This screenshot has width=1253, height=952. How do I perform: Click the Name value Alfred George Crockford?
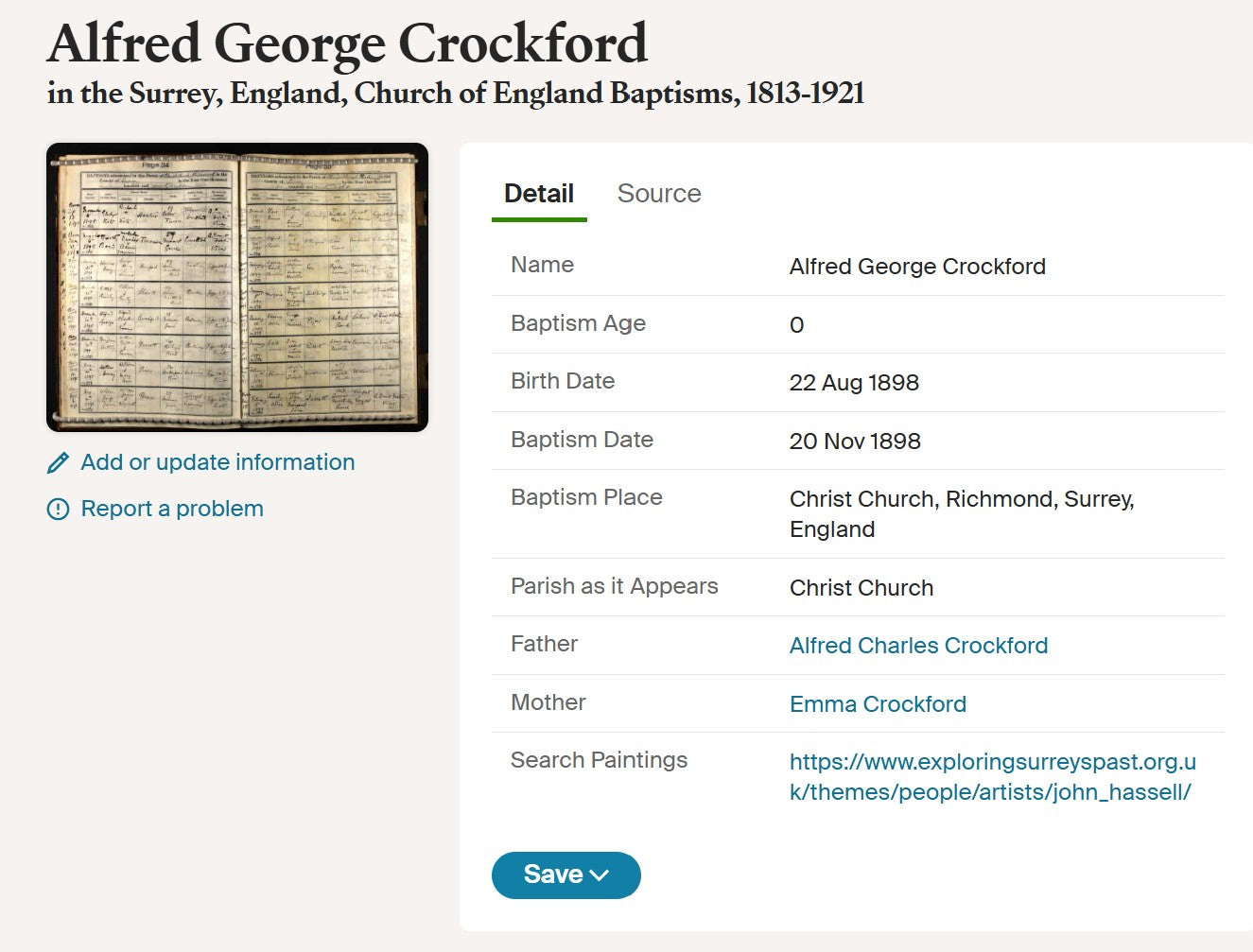(917, 267)
